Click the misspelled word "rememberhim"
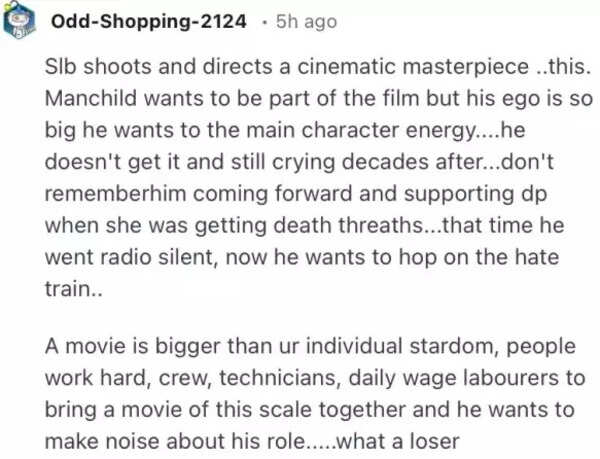Image resolution: width=600 pixels, height=459 pixels. pos(112,186)
